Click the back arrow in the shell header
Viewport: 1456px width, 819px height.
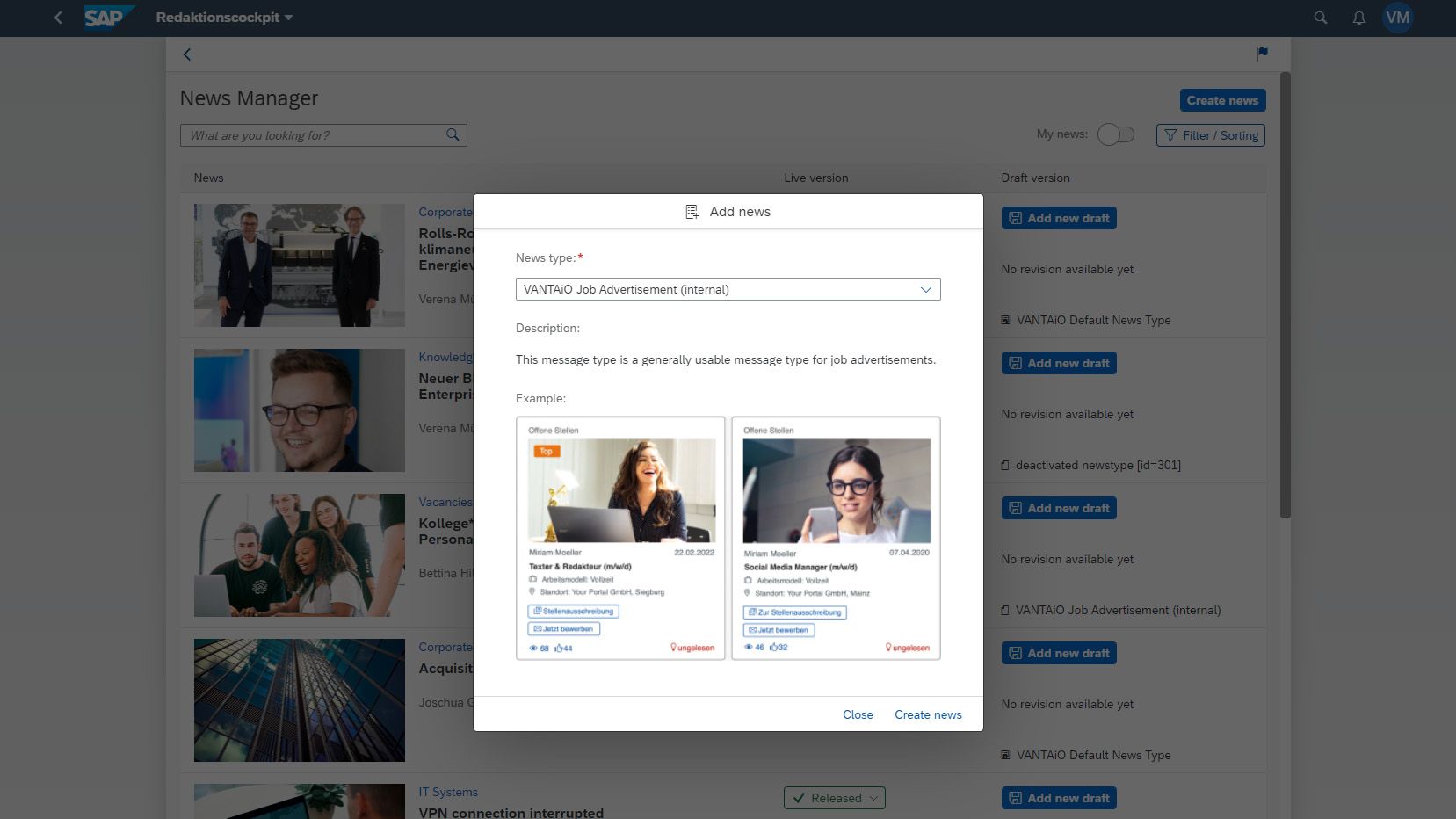click(58, 18)
